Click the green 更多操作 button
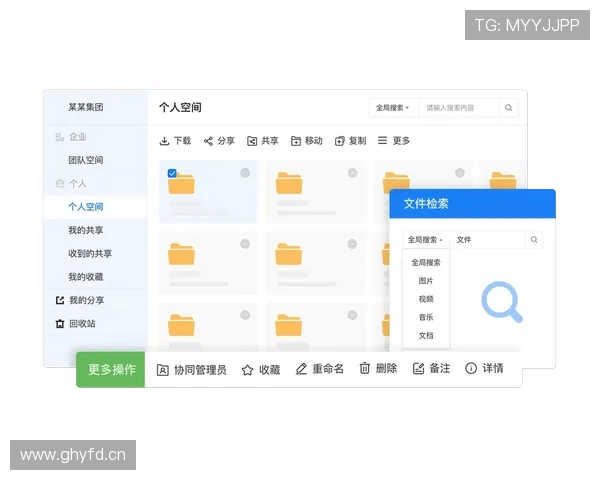This screenshot has height=480, width=600. click(x=111, y=370)
